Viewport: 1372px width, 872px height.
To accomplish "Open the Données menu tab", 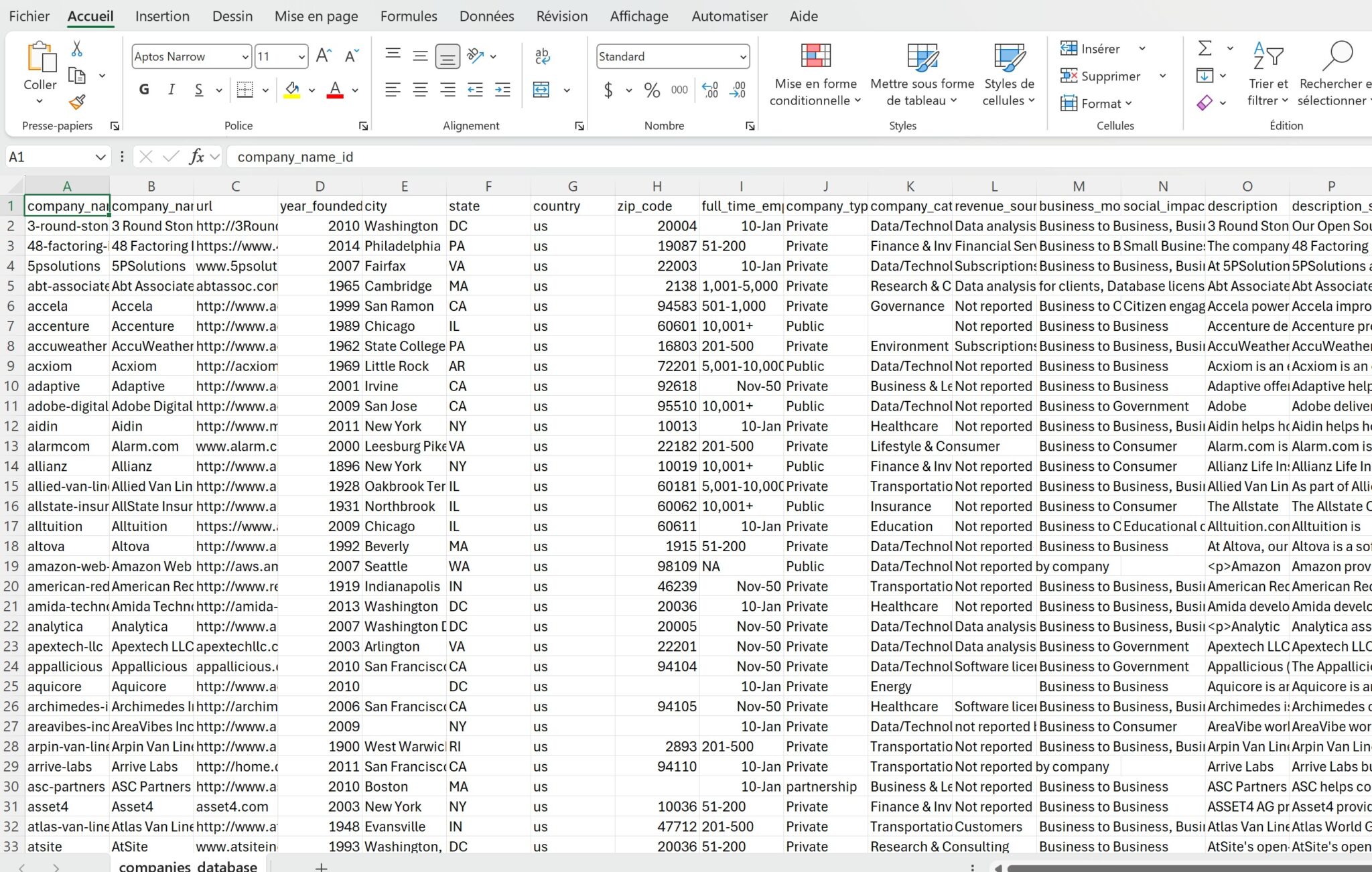I will click(486, 16).
